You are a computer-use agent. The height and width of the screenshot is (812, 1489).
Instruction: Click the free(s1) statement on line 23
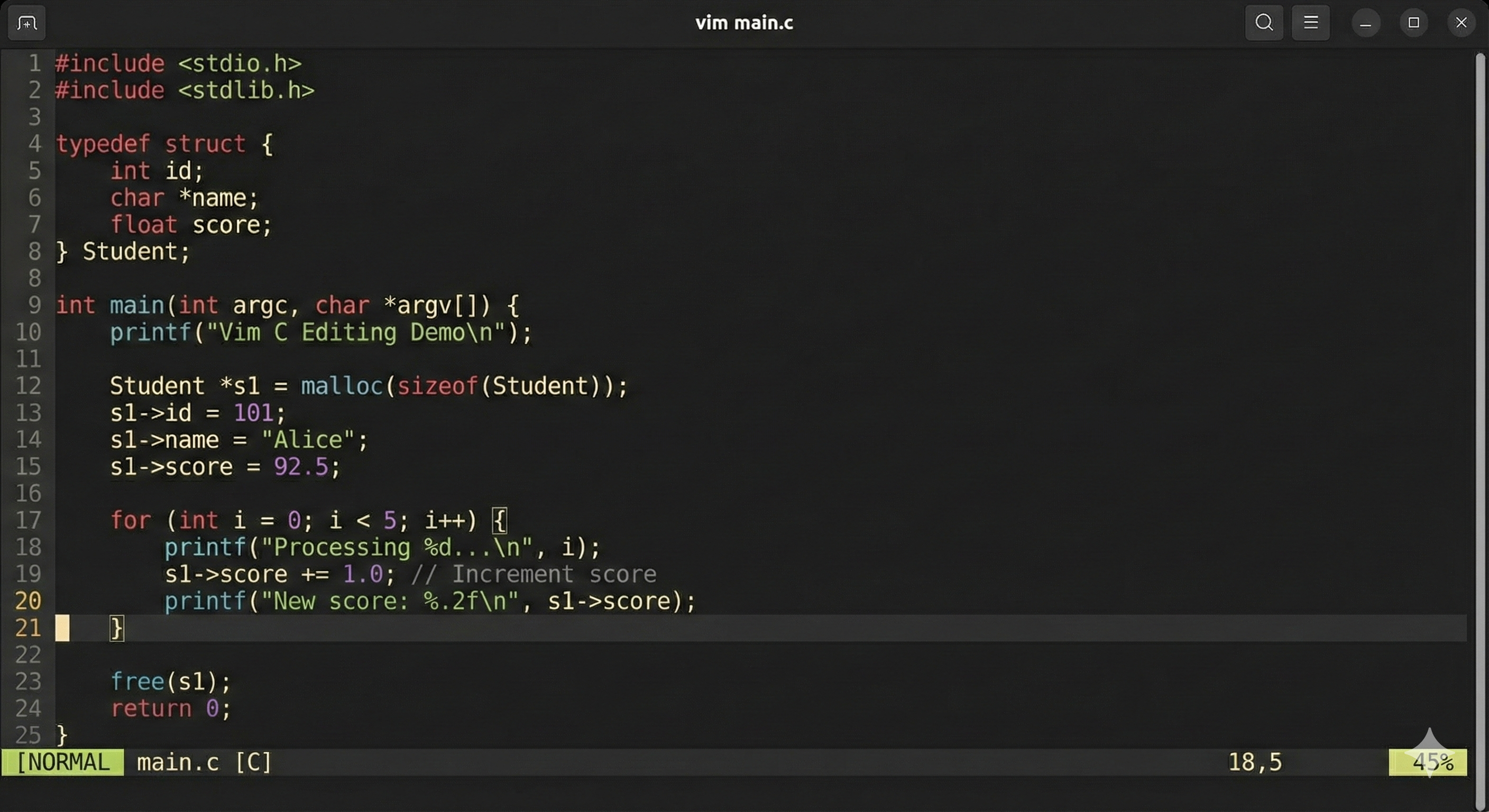[x=169, y=682]
